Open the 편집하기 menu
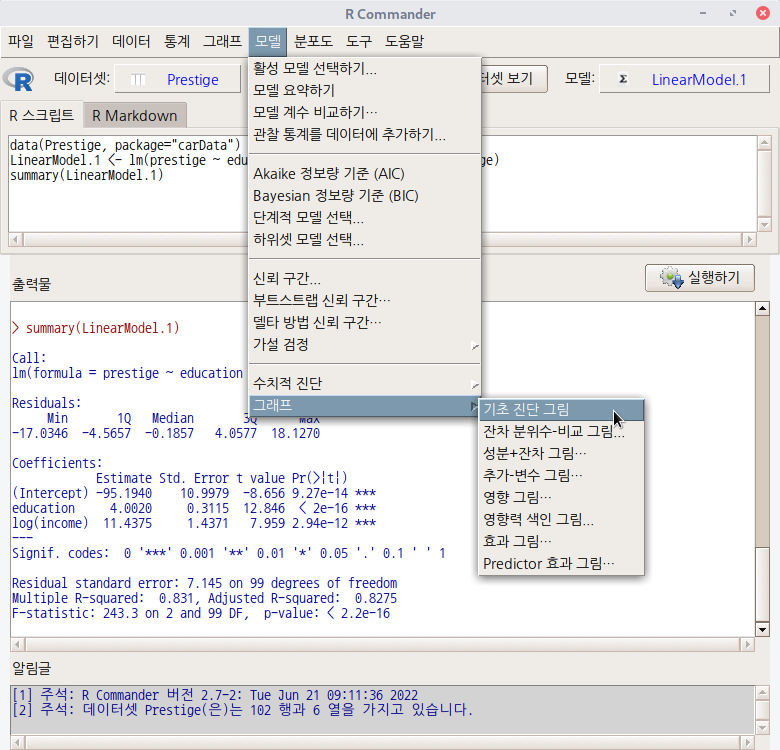This screenshot has width=780, height=750. point(73,41)
